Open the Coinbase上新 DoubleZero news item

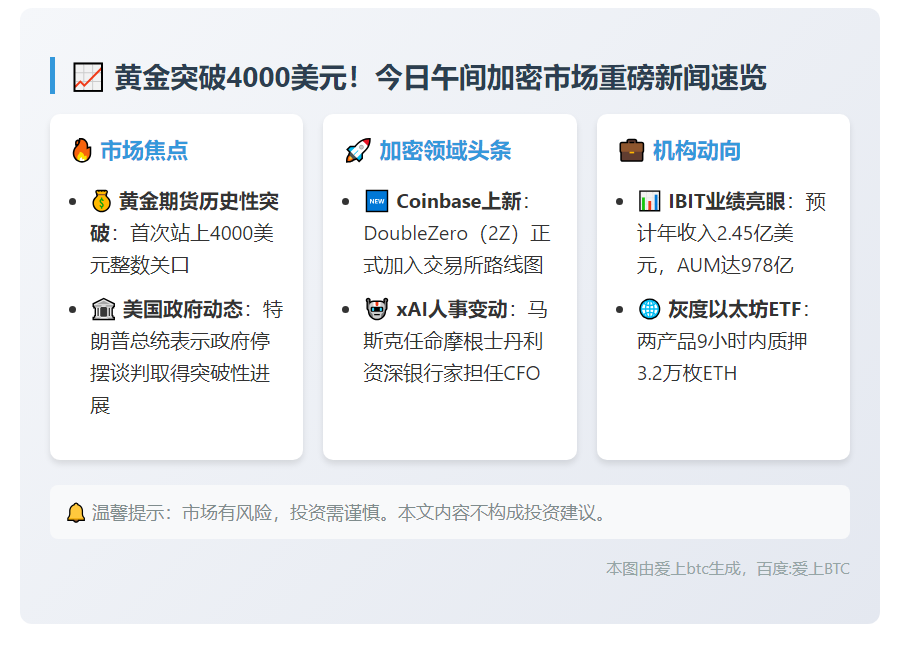(x=456, y=233)
